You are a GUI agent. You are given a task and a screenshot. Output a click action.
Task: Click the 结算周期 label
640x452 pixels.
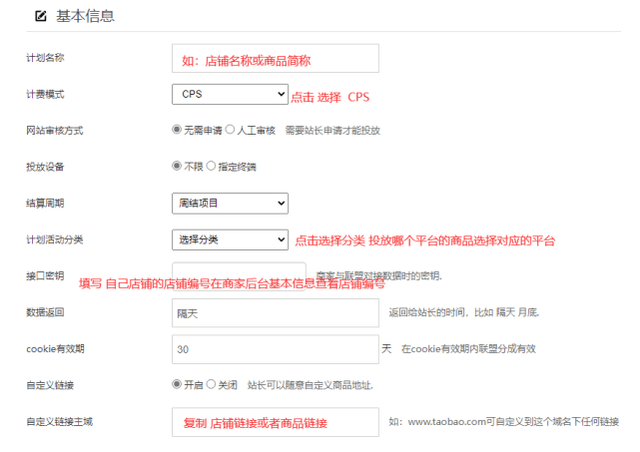pos(45,203)
